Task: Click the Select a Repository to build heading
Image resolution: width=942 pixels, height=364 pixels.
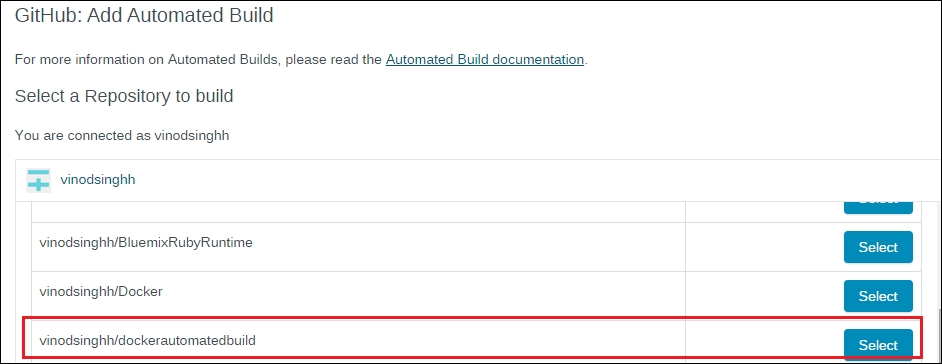Action: point(124,96)
